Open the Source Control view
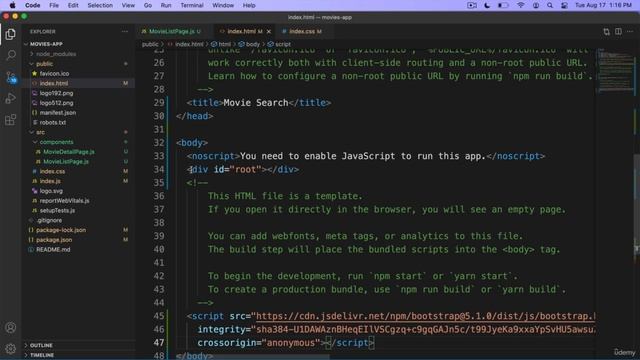 [x=11, y=77]
